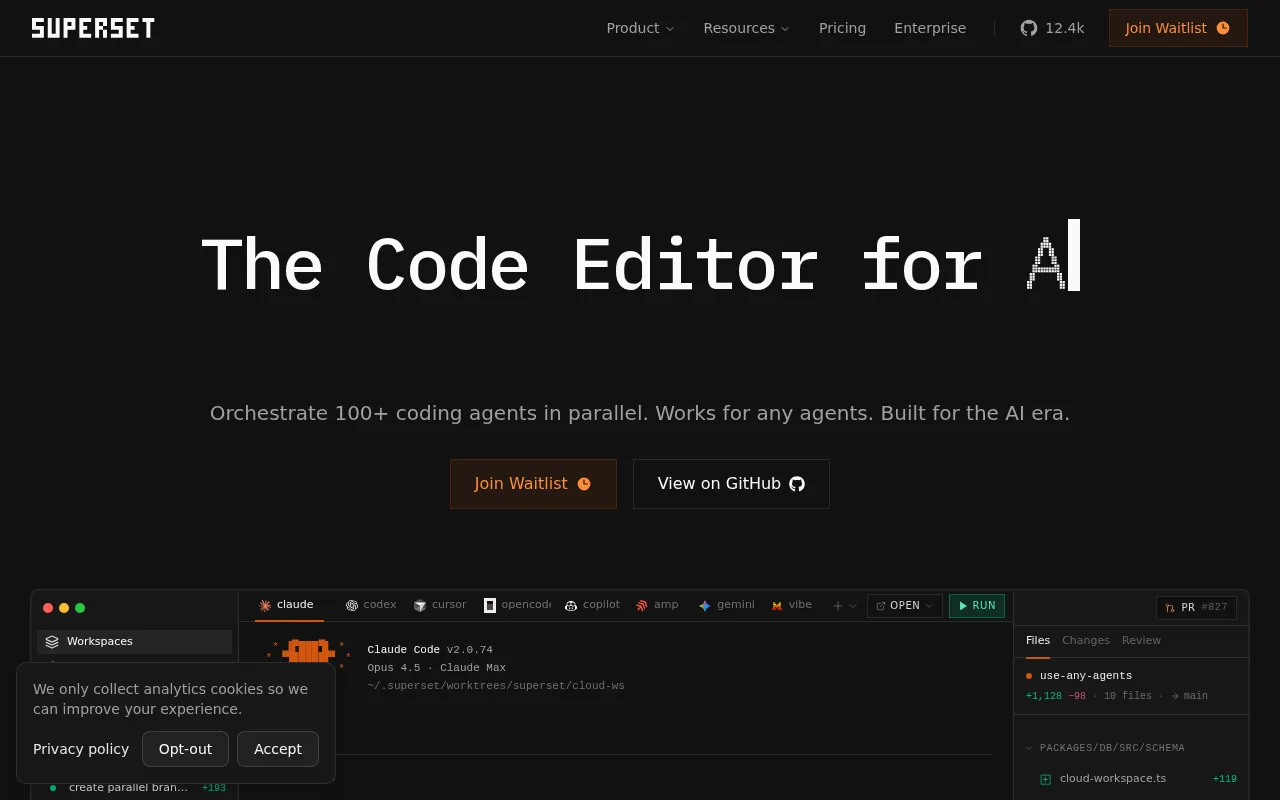Screen dimensions: 1280x800
Task: Click the claude tab icon
Action: (x=265, y=605)
